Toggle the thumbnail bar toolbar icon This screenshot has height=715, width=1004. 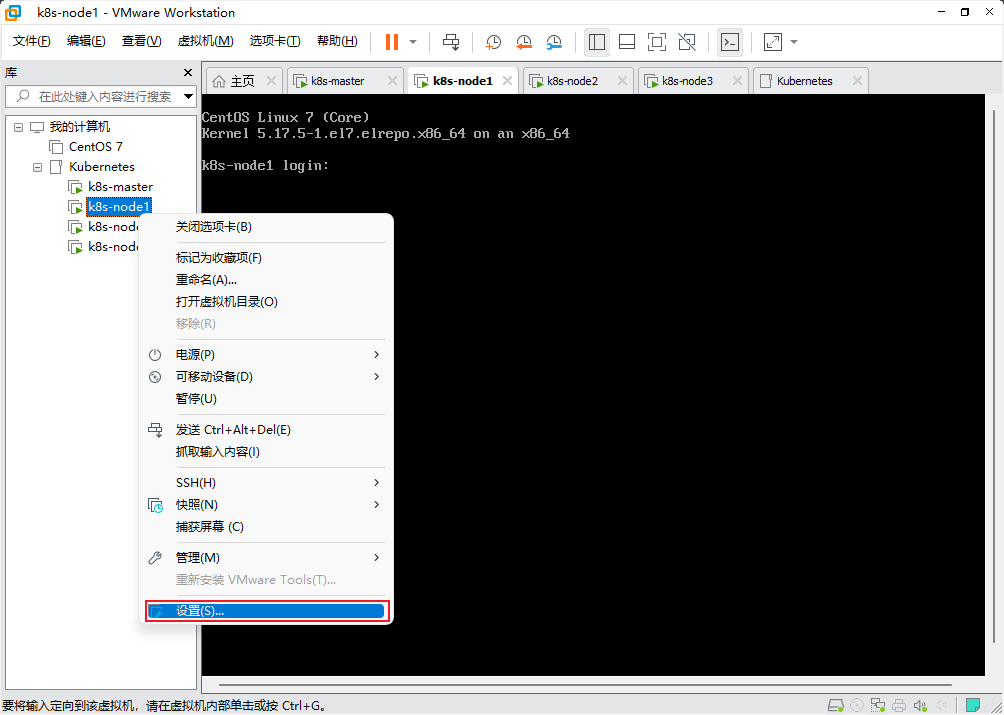pos(627,42)
